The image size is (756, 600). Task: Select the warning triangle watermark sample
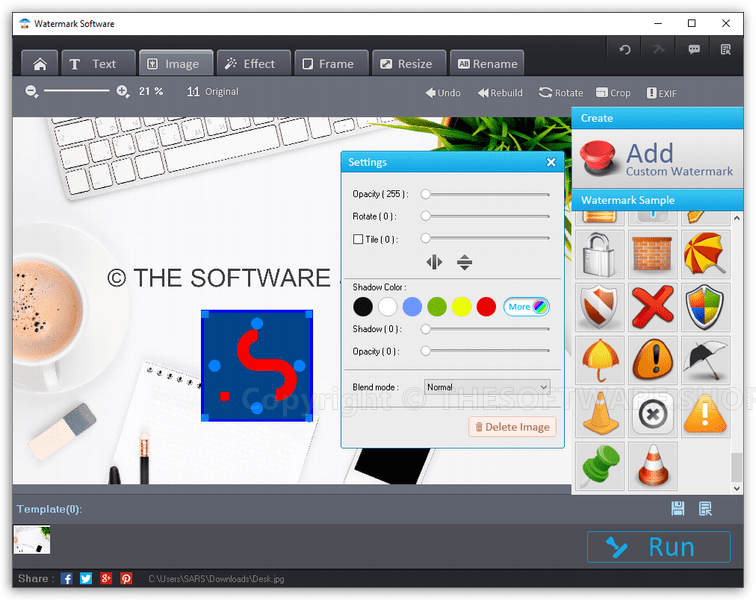(x=705, y=413)
